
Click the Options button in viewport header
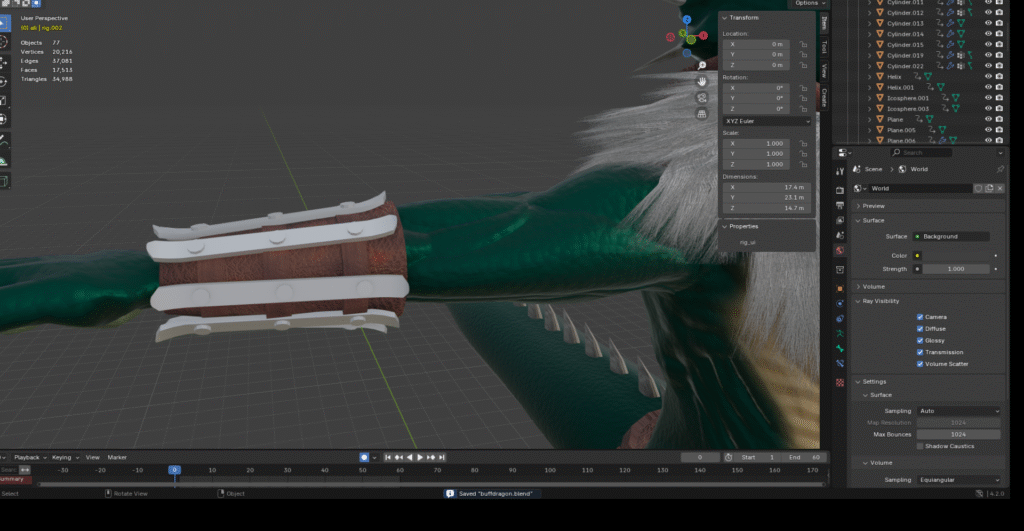tap(808, 4)
